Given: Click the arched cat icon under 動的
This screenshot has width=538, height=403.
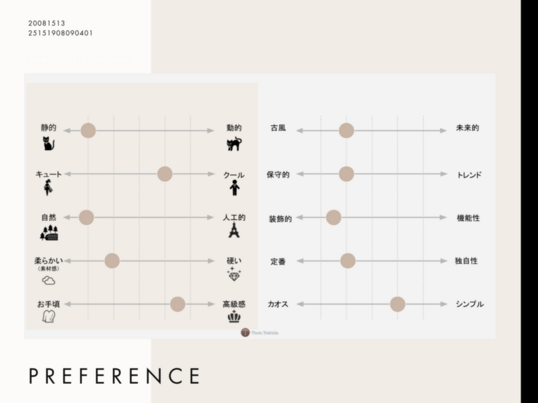Looking at the screenshot, I should (x=234, y=144).
